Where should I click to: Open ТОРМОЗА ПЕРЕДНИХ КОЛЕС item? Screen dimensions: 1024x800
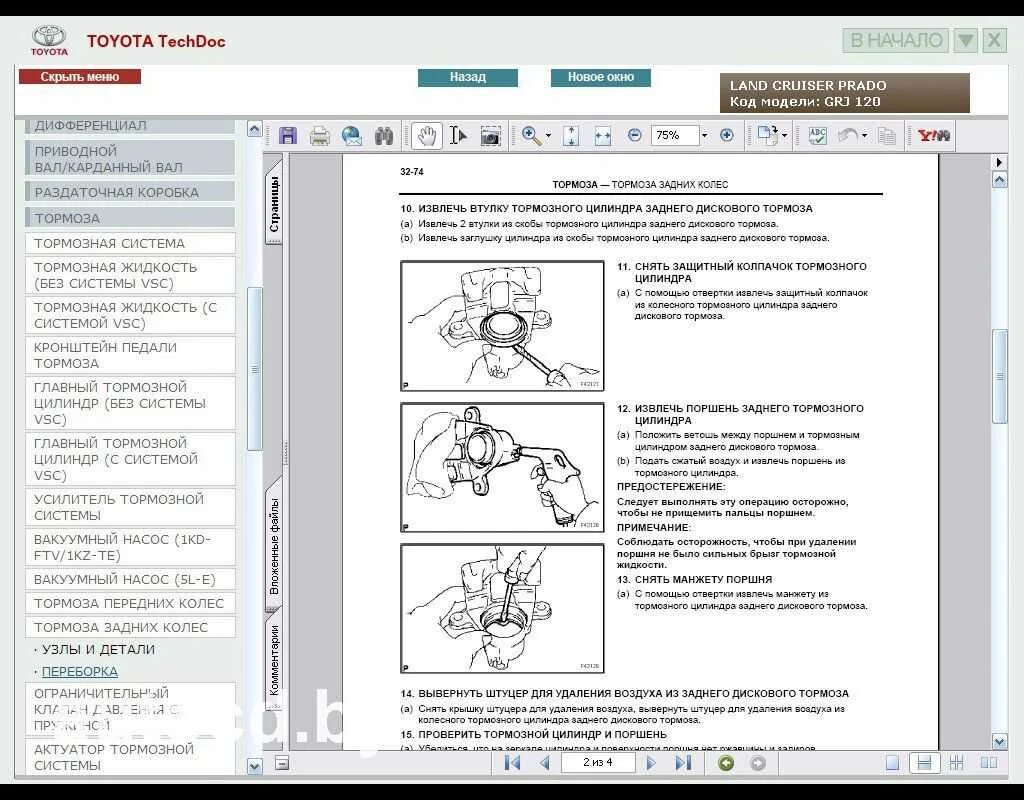pyautogui.click(x=130, y=603)
